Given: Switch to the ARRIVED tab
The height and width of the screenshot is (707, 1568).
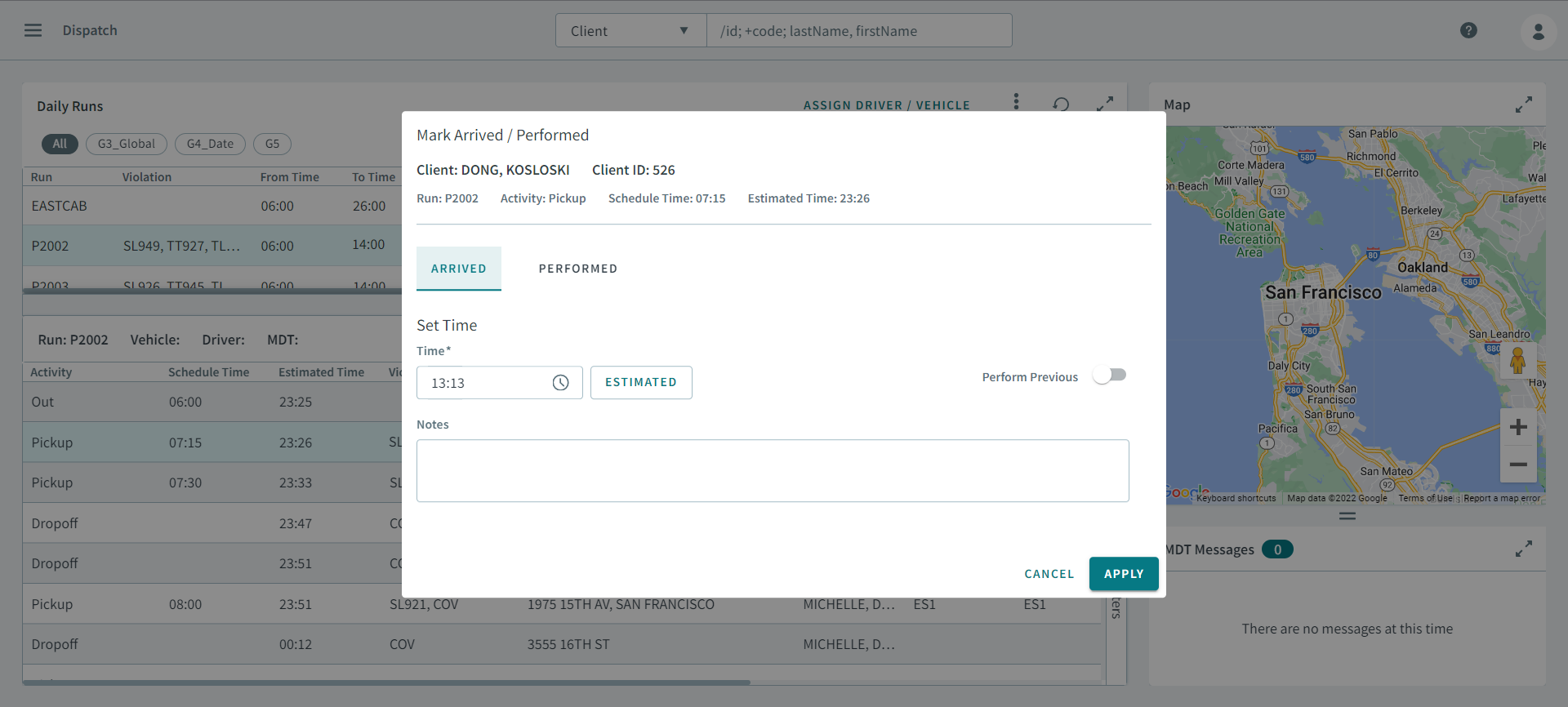Looking at the screenshot, I should 459,269.
